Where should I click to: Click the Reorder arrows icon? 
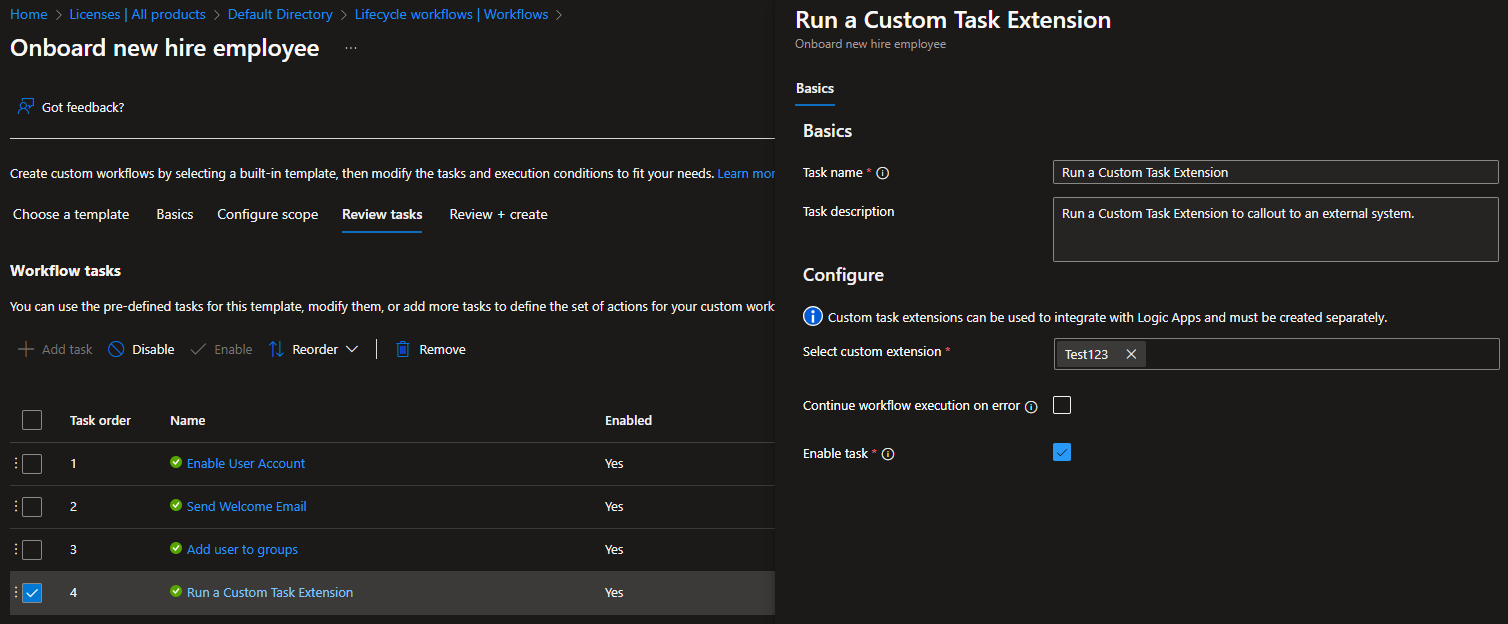point(277,349)
